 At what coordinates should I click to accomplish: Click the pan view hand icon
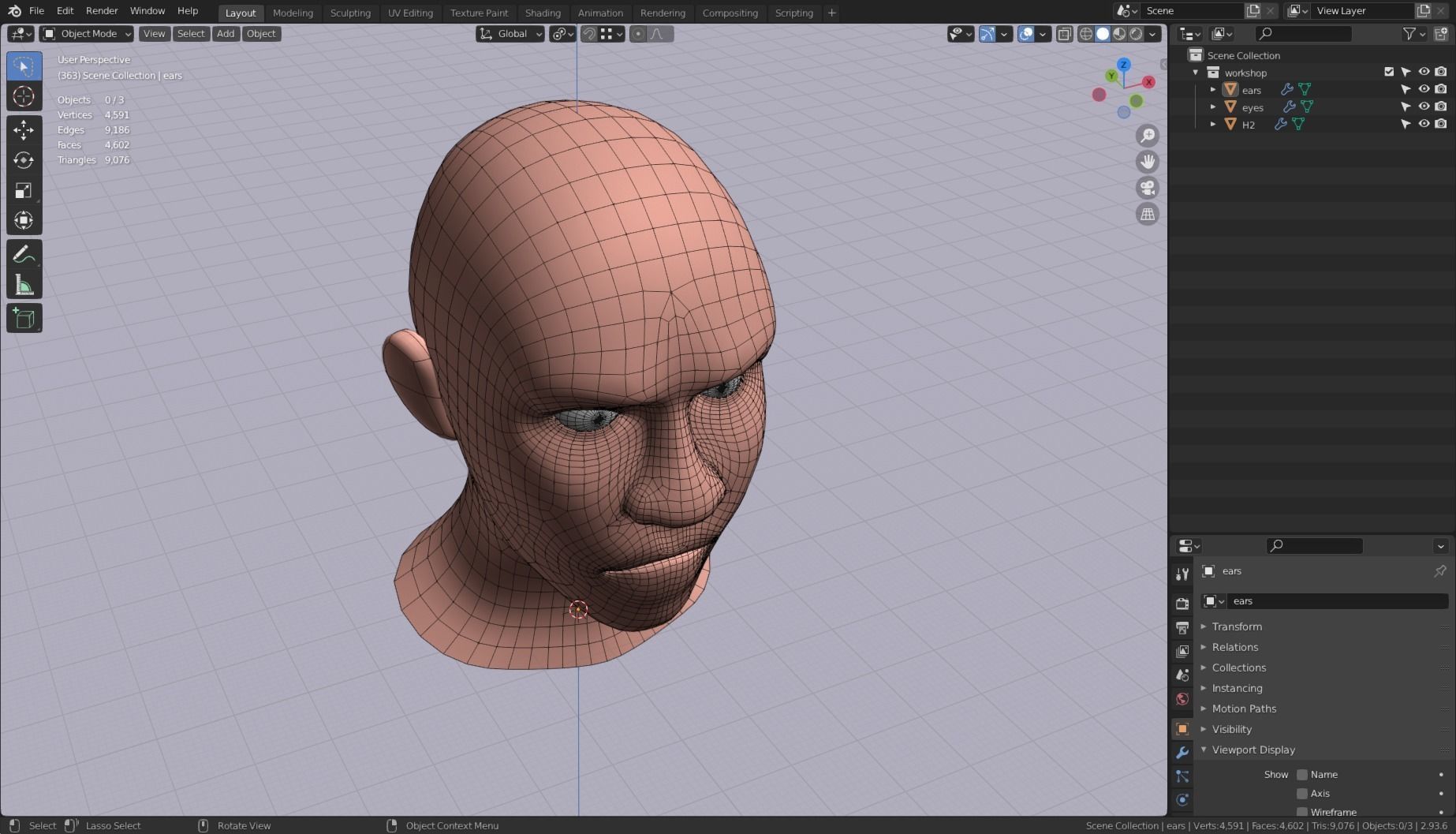point(1148,162)
